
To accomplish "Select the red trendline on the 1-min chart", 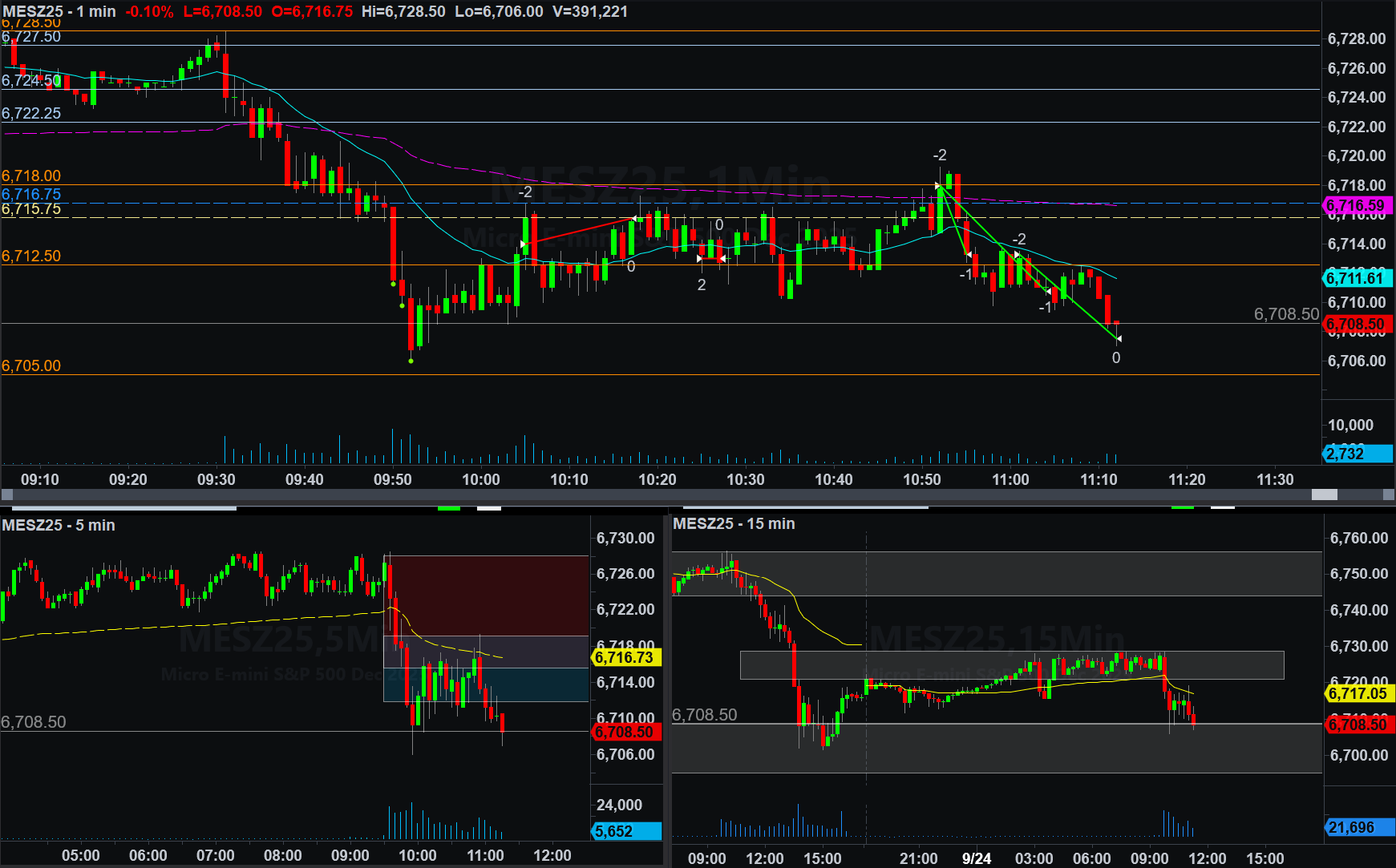I will pyautogui.click(x=579, y=231).
